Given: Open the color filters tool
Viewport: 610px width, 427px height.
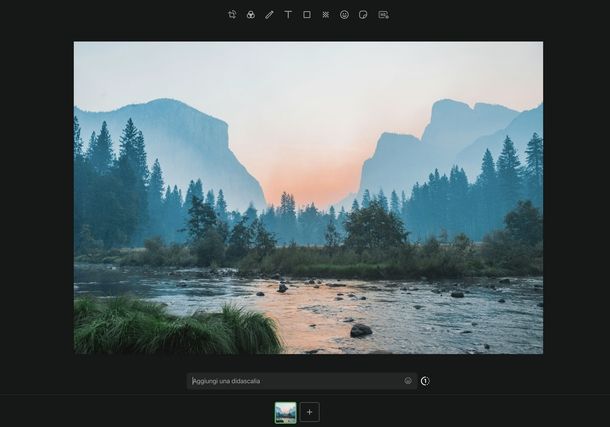Looking at the screenshot, I should [251, 15].
